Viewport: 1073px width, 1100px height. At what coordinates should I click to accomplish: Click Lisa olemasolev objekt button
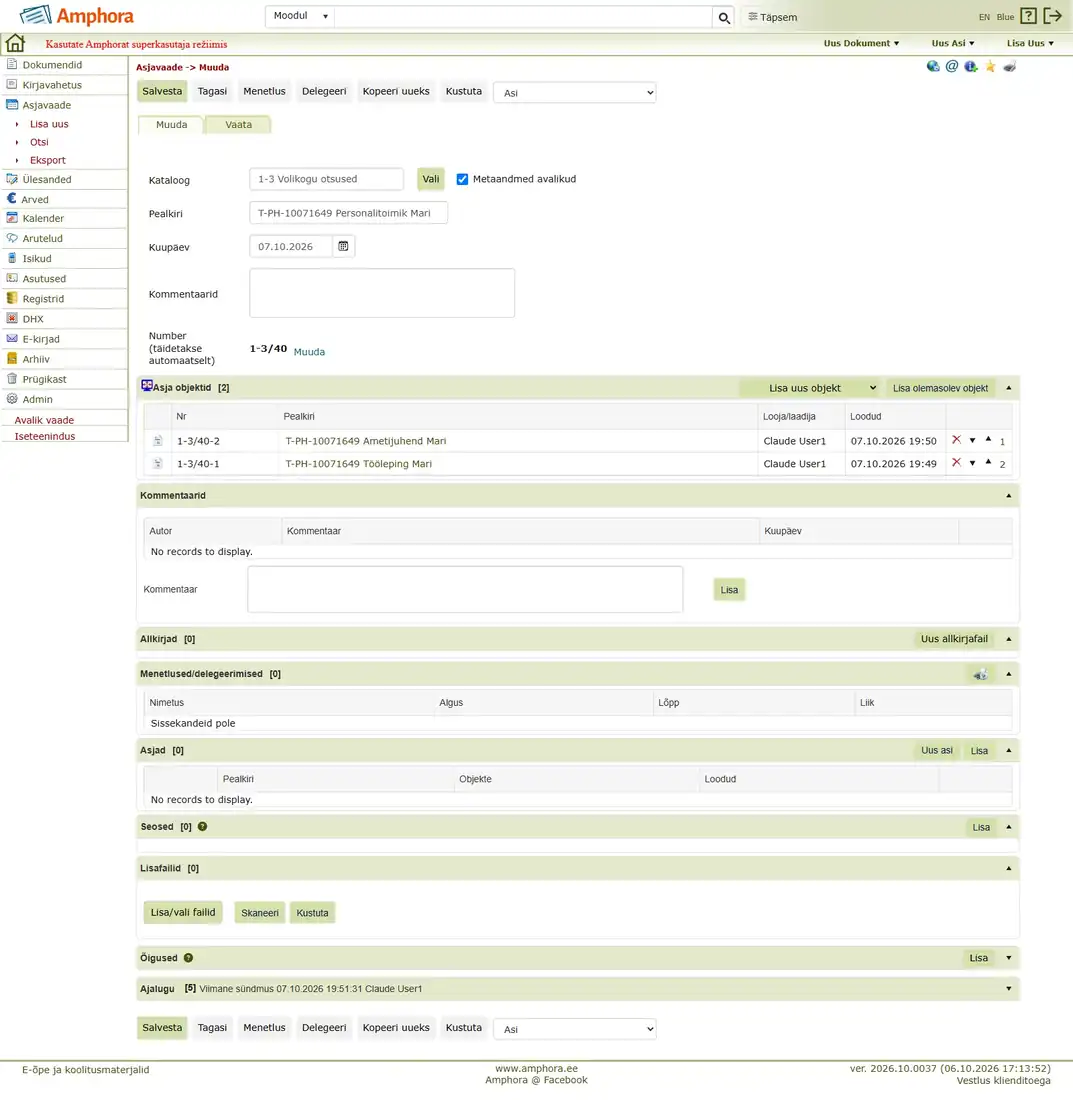(940, 388)
